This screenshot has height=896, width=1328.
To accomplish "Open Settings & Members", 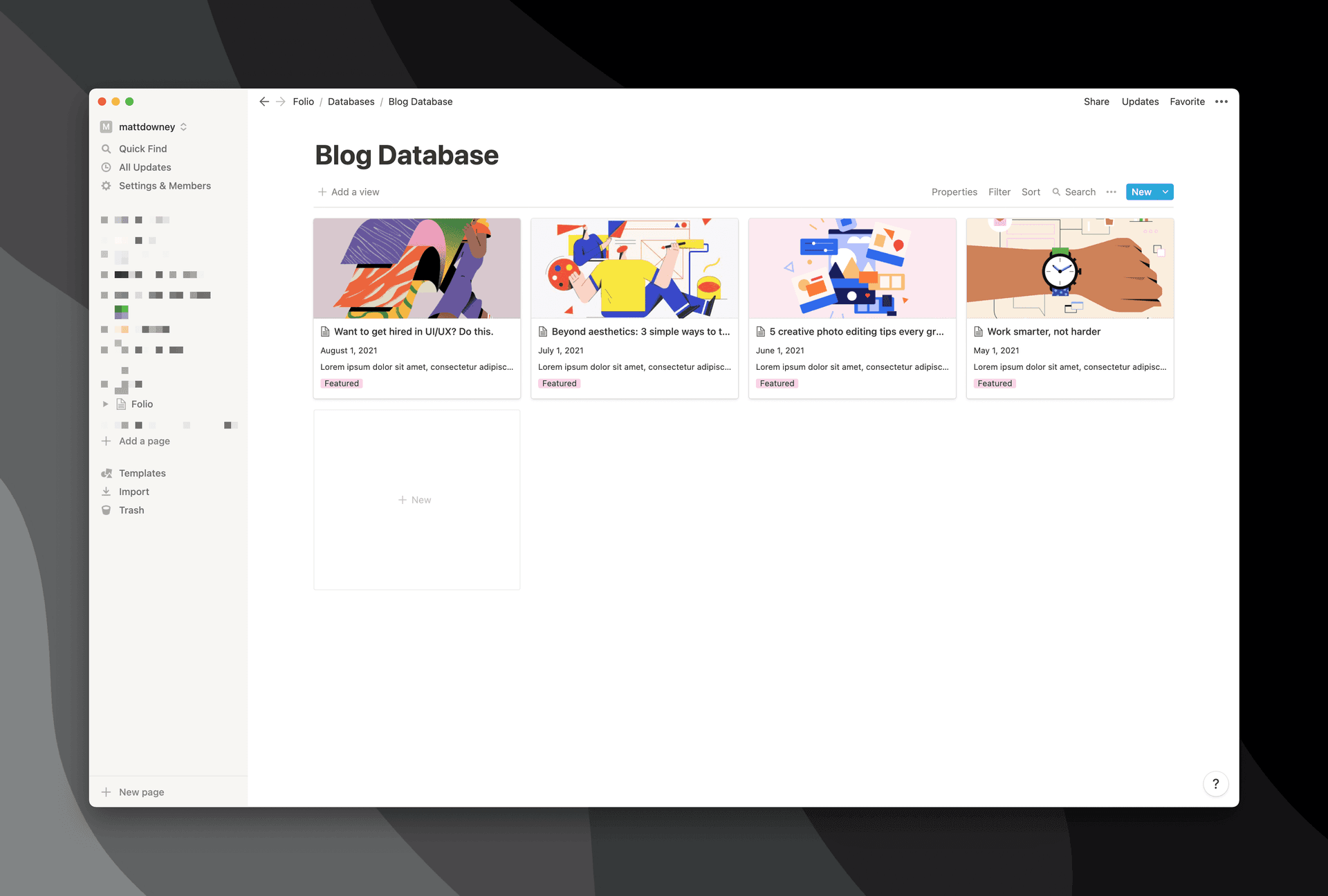I will (x=164, y=185).
